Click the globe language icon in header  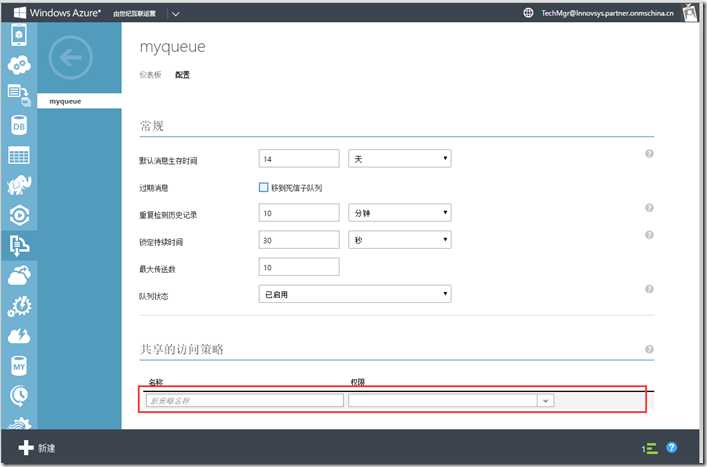point(528,13)
